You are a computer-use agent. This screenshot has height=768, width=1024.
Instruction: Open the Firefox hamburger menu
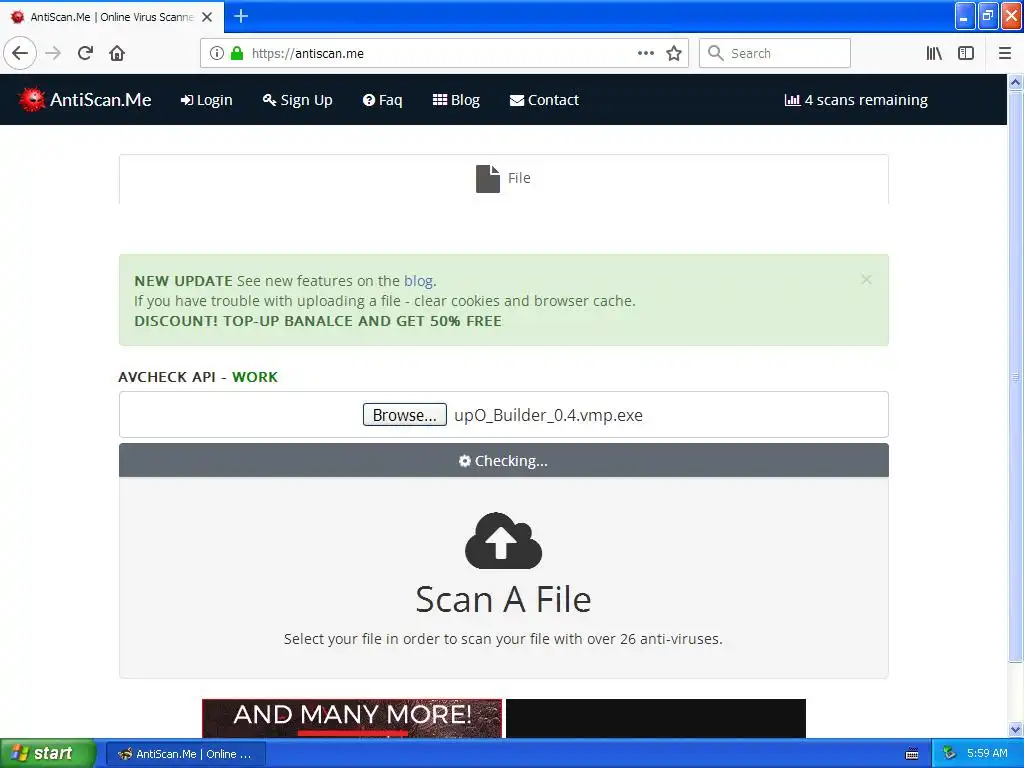tap(1004, 53)
